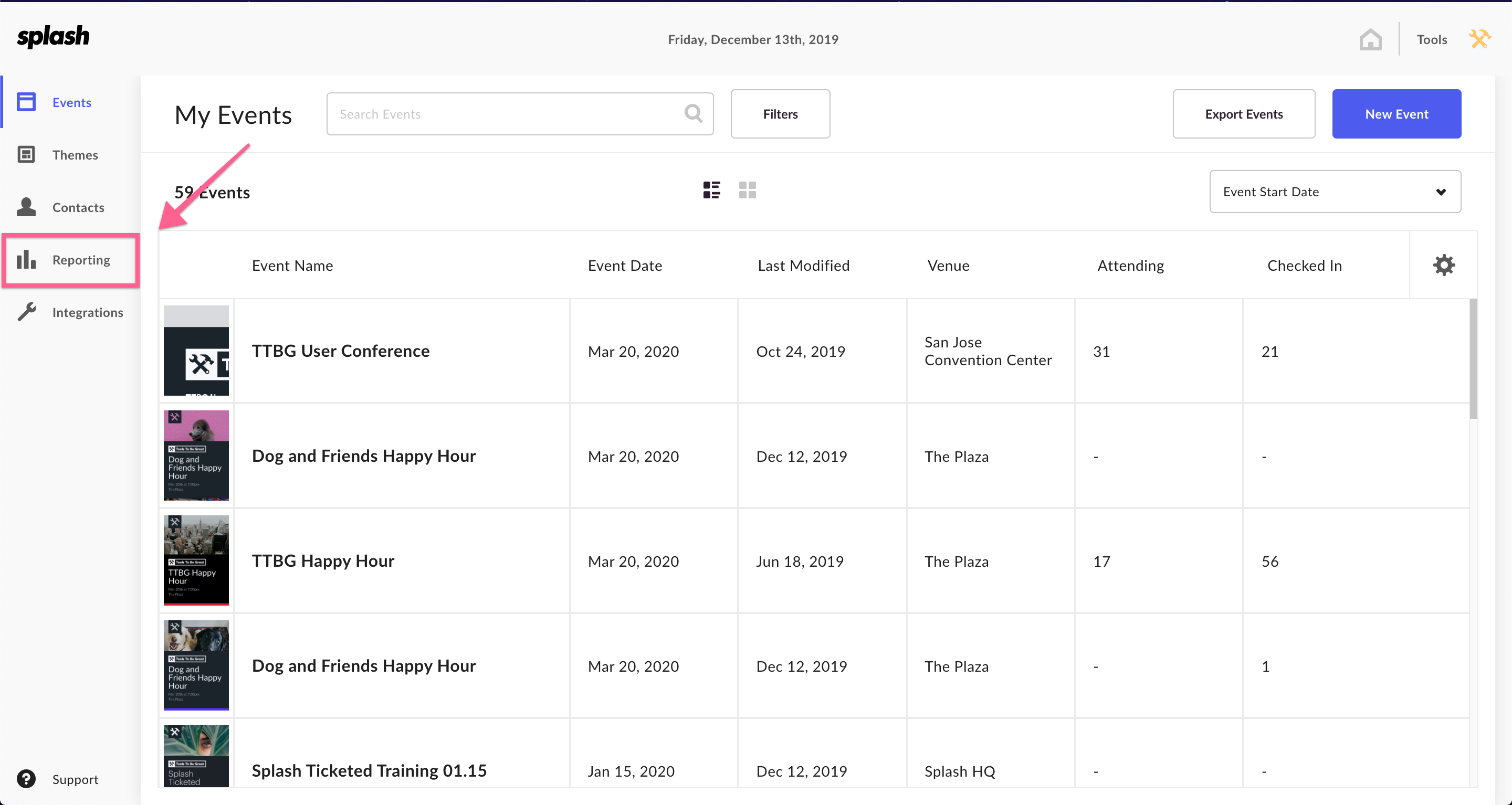Click the Checked In column header
The height and width of the screenshot is (805, 1512).
[x=1304, y=266]
